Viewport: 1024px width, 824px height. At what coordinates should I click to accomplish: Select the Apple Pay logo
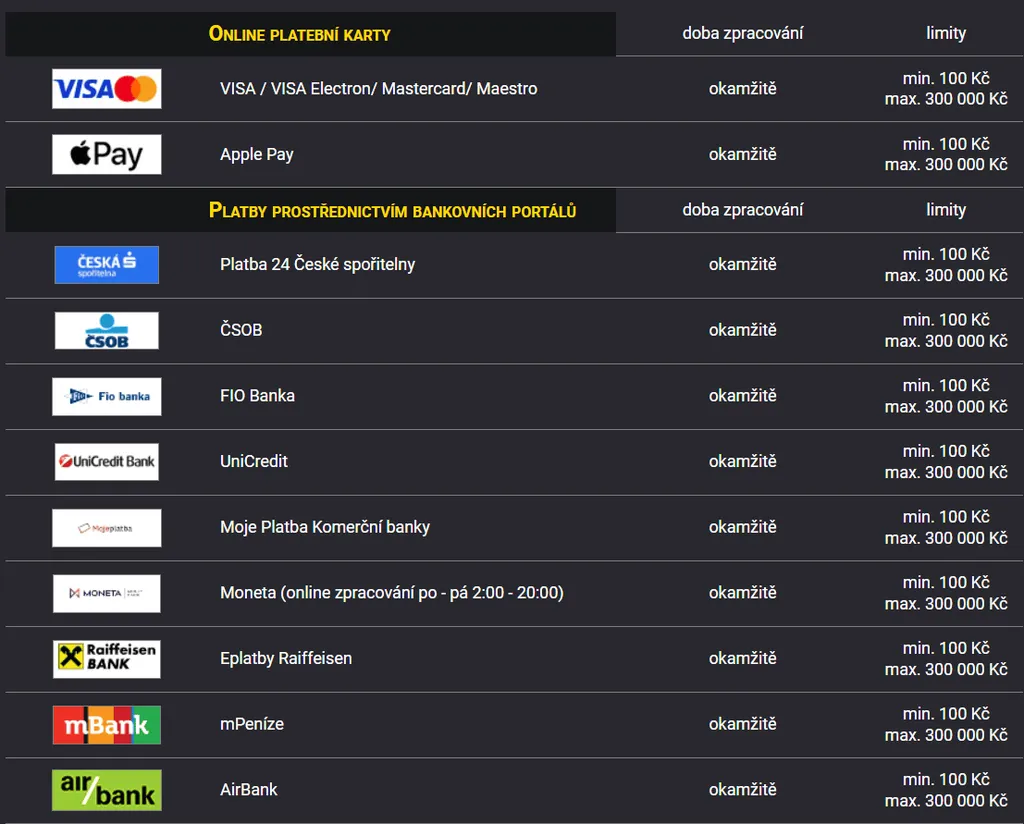106,155
